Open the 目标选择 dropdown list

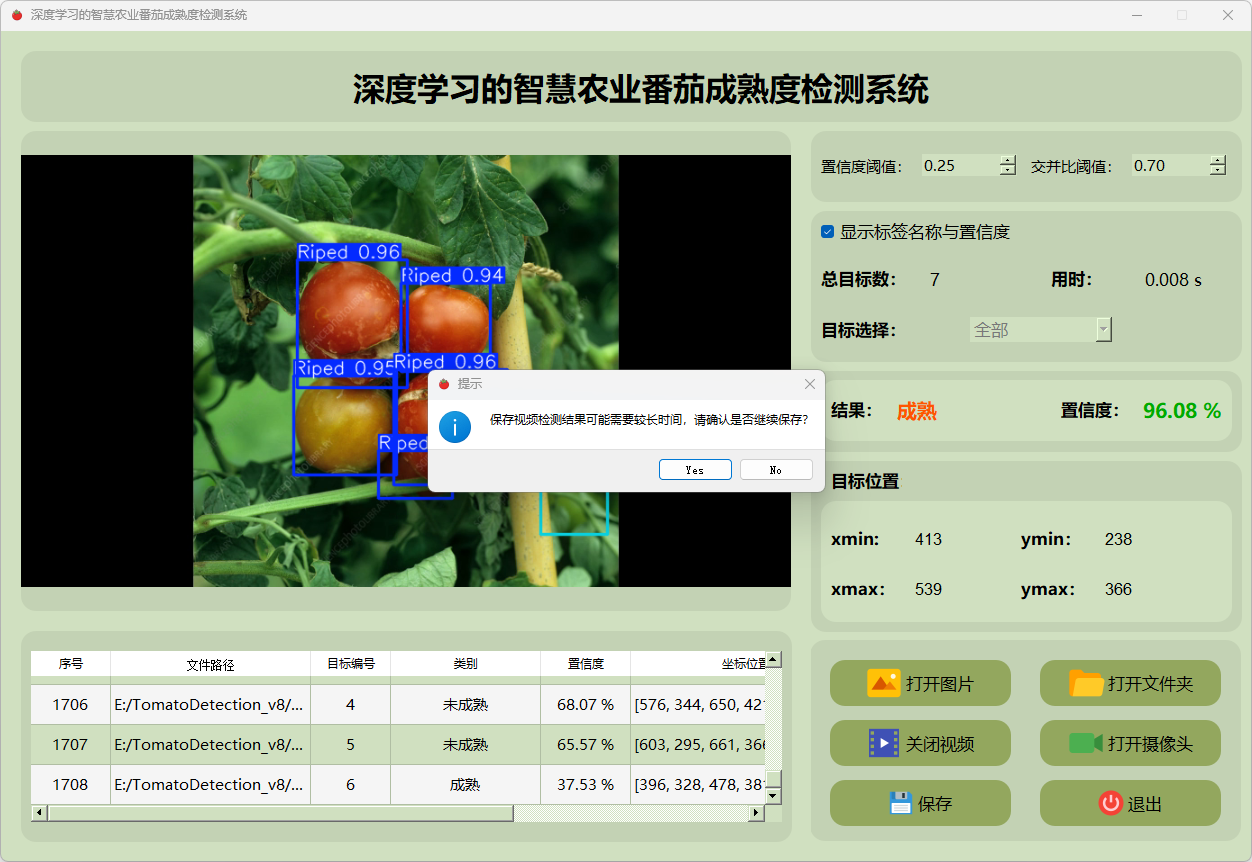pos(1103,330)
